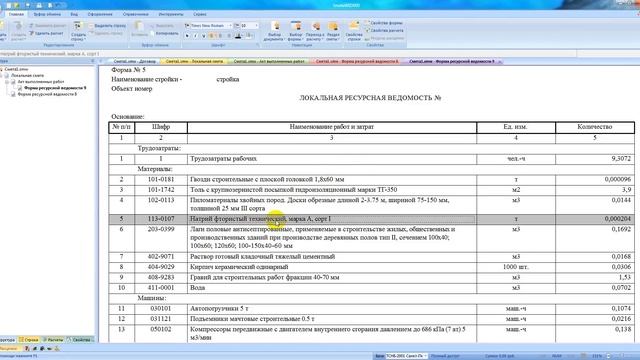This screenshot has height=360, width=640.
Task: Switch to Договор document tab
Action: (x=134, y=61)
